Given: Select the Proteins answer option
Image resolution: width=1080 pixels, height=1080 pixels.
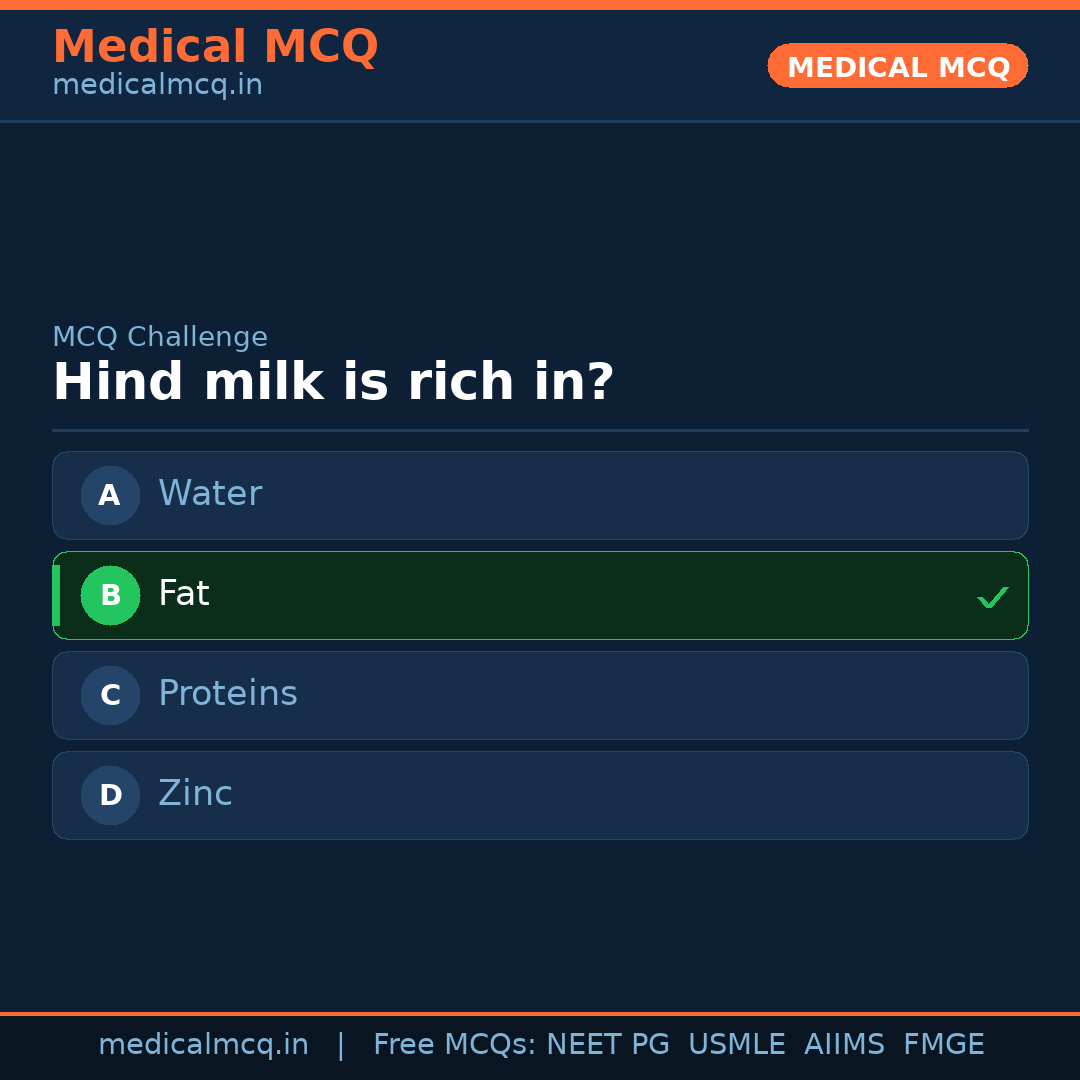Looking at the screenshot, I should (x=540, y=695).
